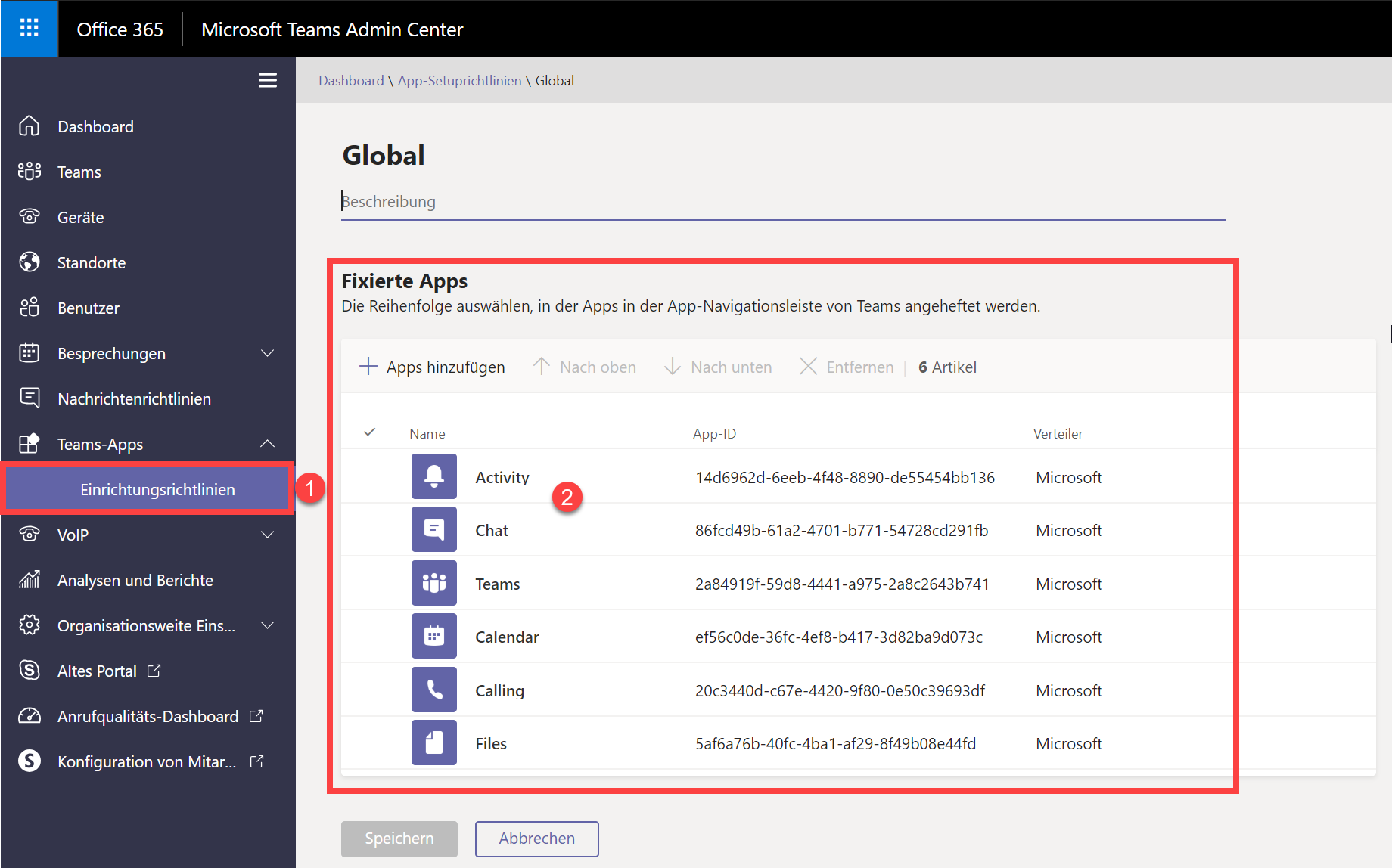Viewport: 1392px width, 868px height.
Task: Collapse the Teams-Apps submenu chevron
Action: tap(268, 444)
